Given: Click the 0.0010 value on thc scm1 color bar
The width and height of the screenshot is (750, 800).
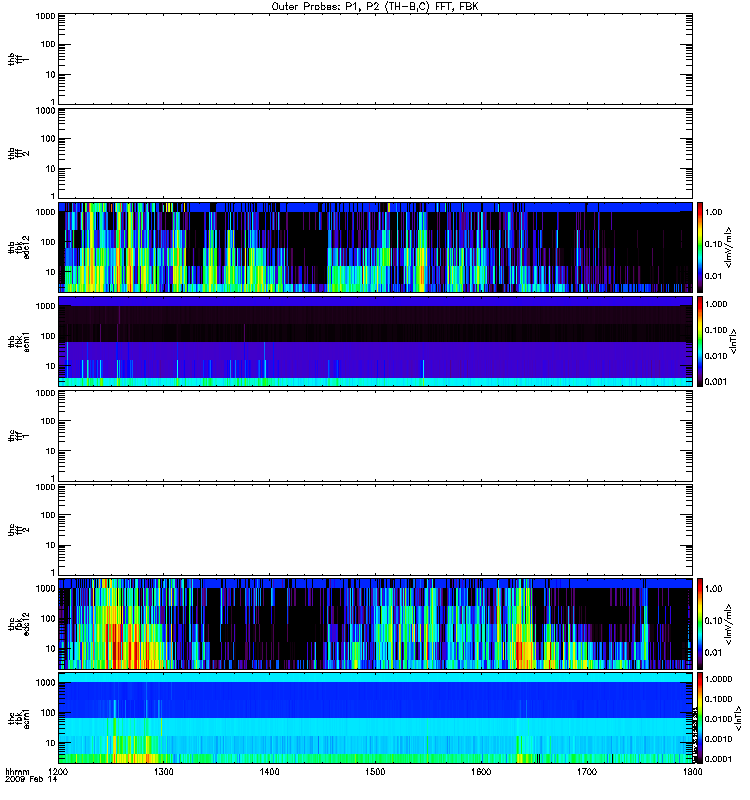Looking at the screenshot, I should (x=718, y=739).
